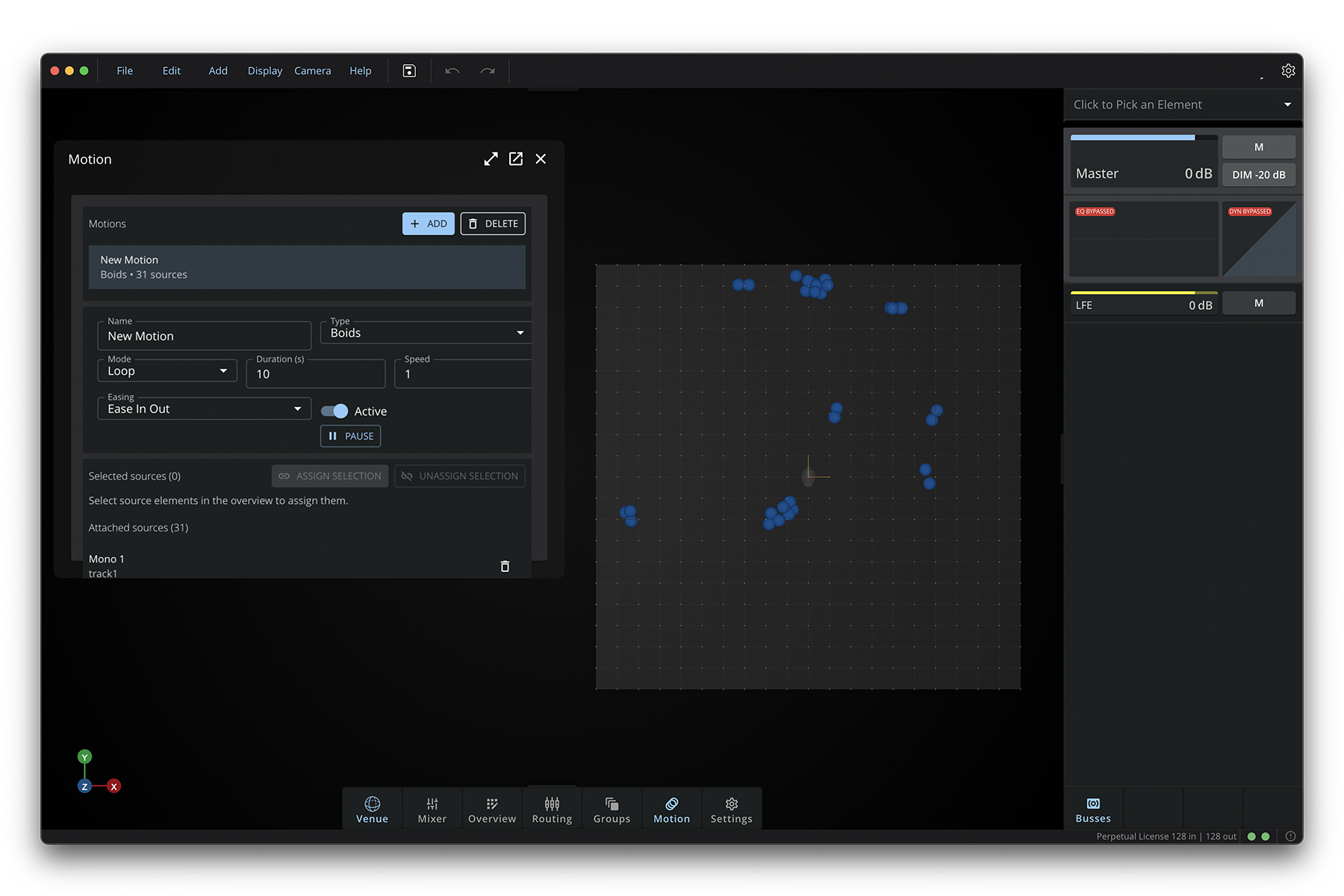Pop out the Motion panel window
The height and width of the screenshot is (896, 1344).
[516, 159]
